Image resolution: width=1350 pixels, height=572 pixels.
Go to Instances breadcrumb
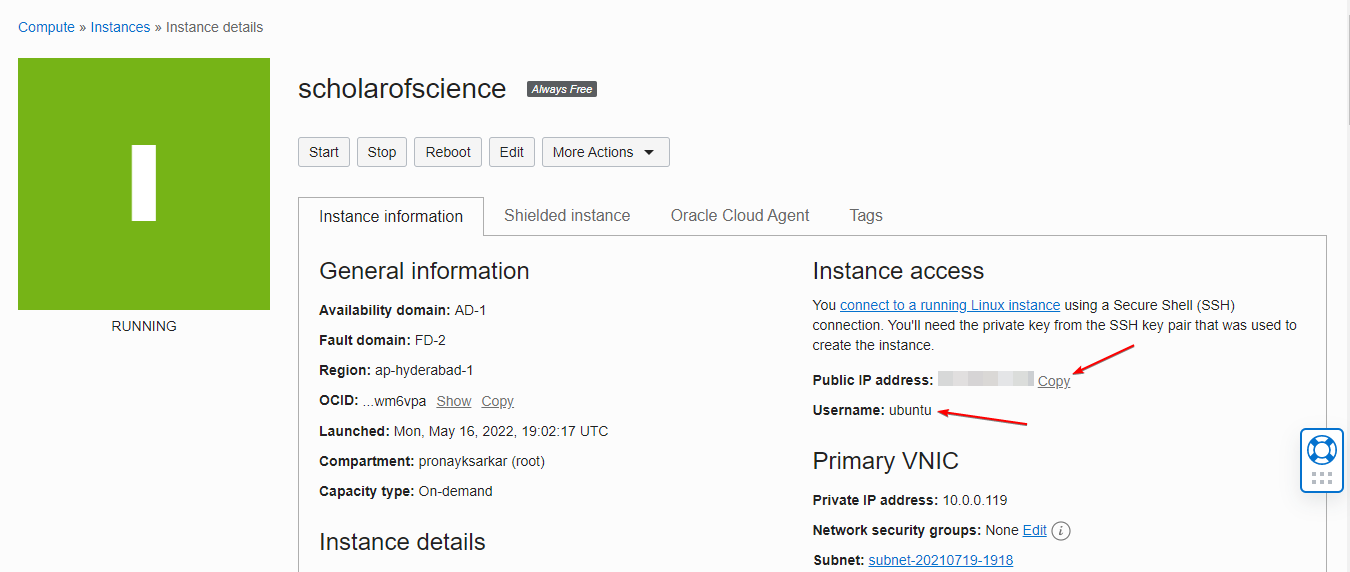pos(120,27)
